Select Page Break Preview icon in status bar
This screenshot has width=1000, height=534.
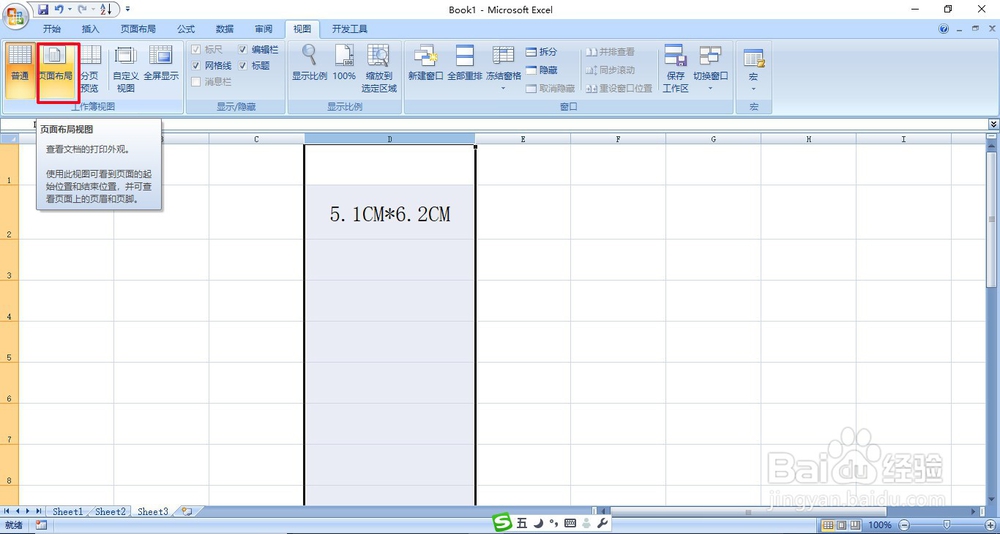853,524
